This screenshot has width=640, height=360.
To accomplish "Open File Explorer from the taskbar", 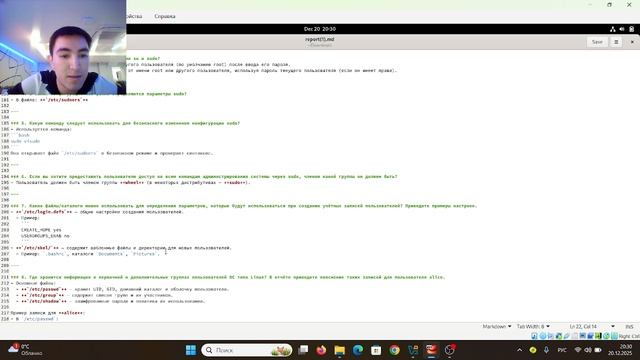I will (x=340, y=350).
